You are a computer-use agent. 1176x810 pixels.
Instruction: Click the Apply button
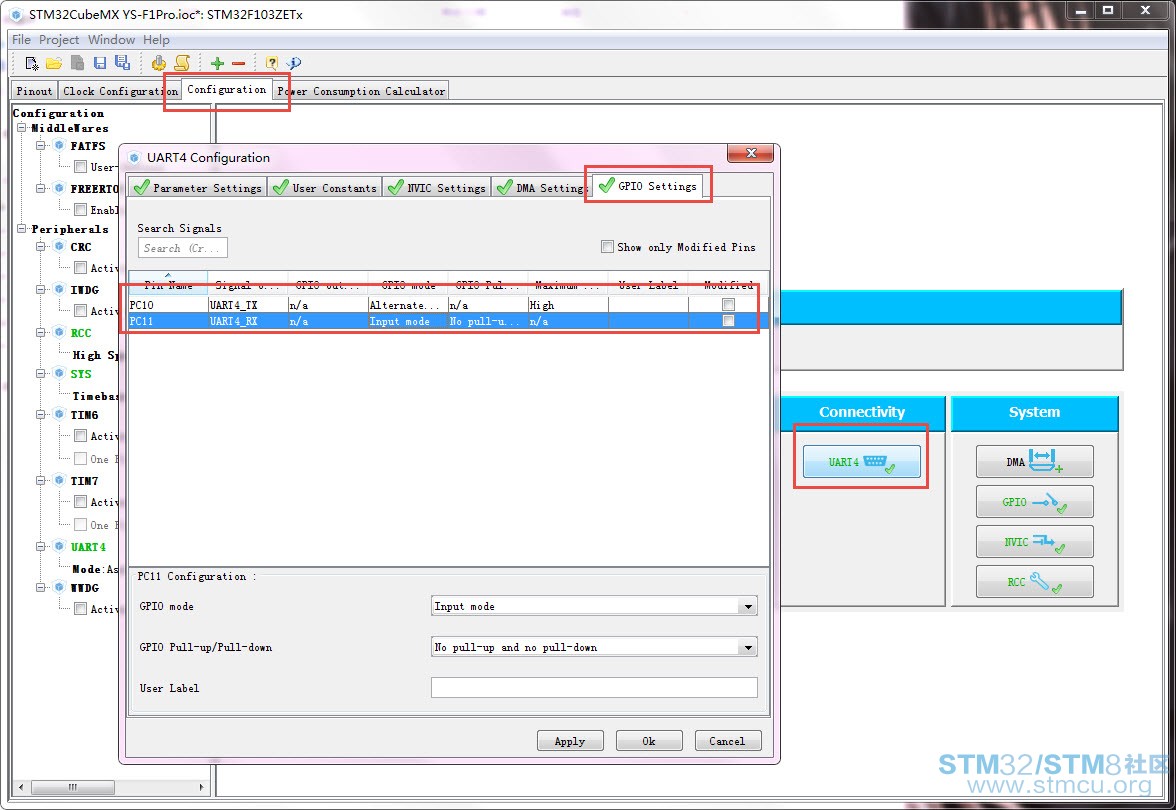tap(570, 741)
